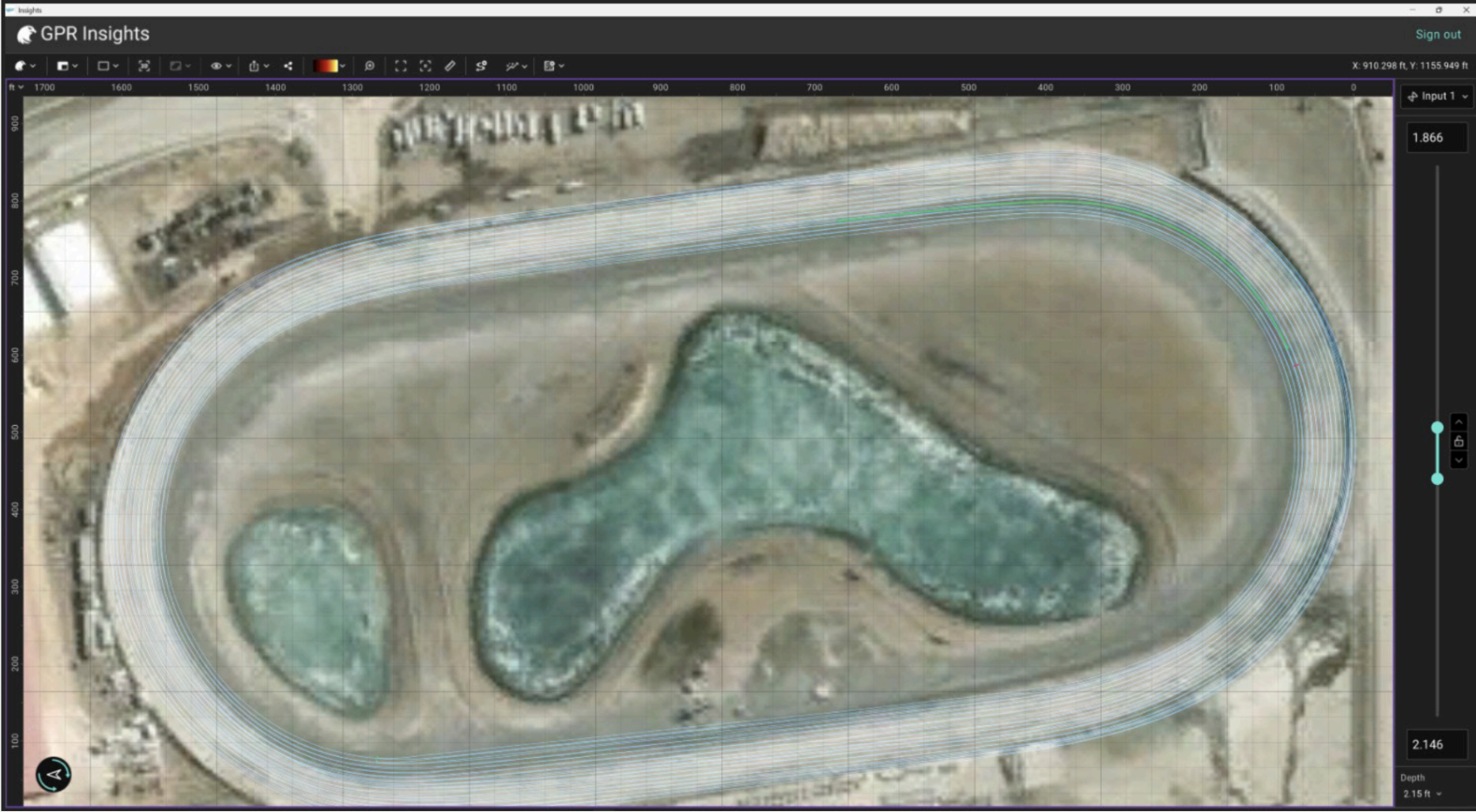Click the center-on-target frame icon
1476x812 pixels.
tap(425, 66)
